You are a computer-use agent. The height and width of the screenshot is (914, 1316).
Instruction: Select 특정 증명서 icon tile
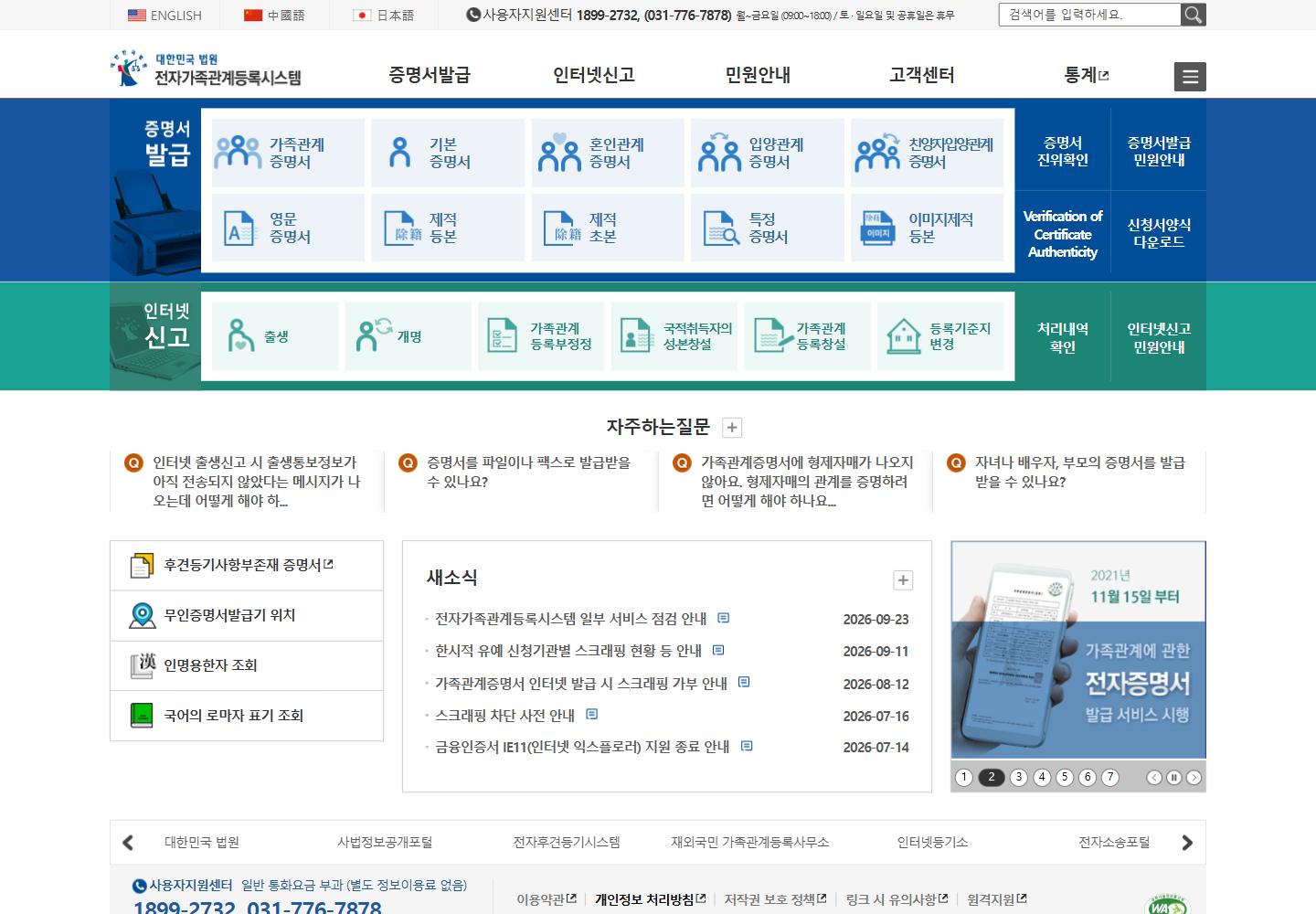(x=768, y=228)
